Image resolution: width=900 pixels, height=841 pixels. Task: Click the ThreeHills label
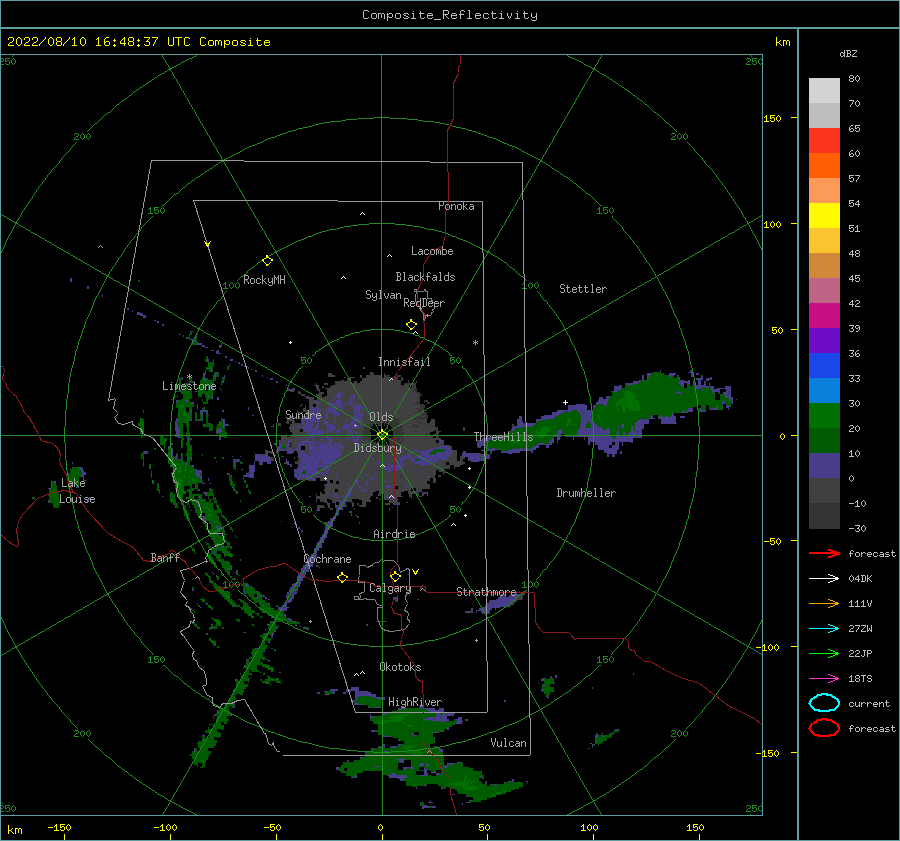tap(503, 437)
